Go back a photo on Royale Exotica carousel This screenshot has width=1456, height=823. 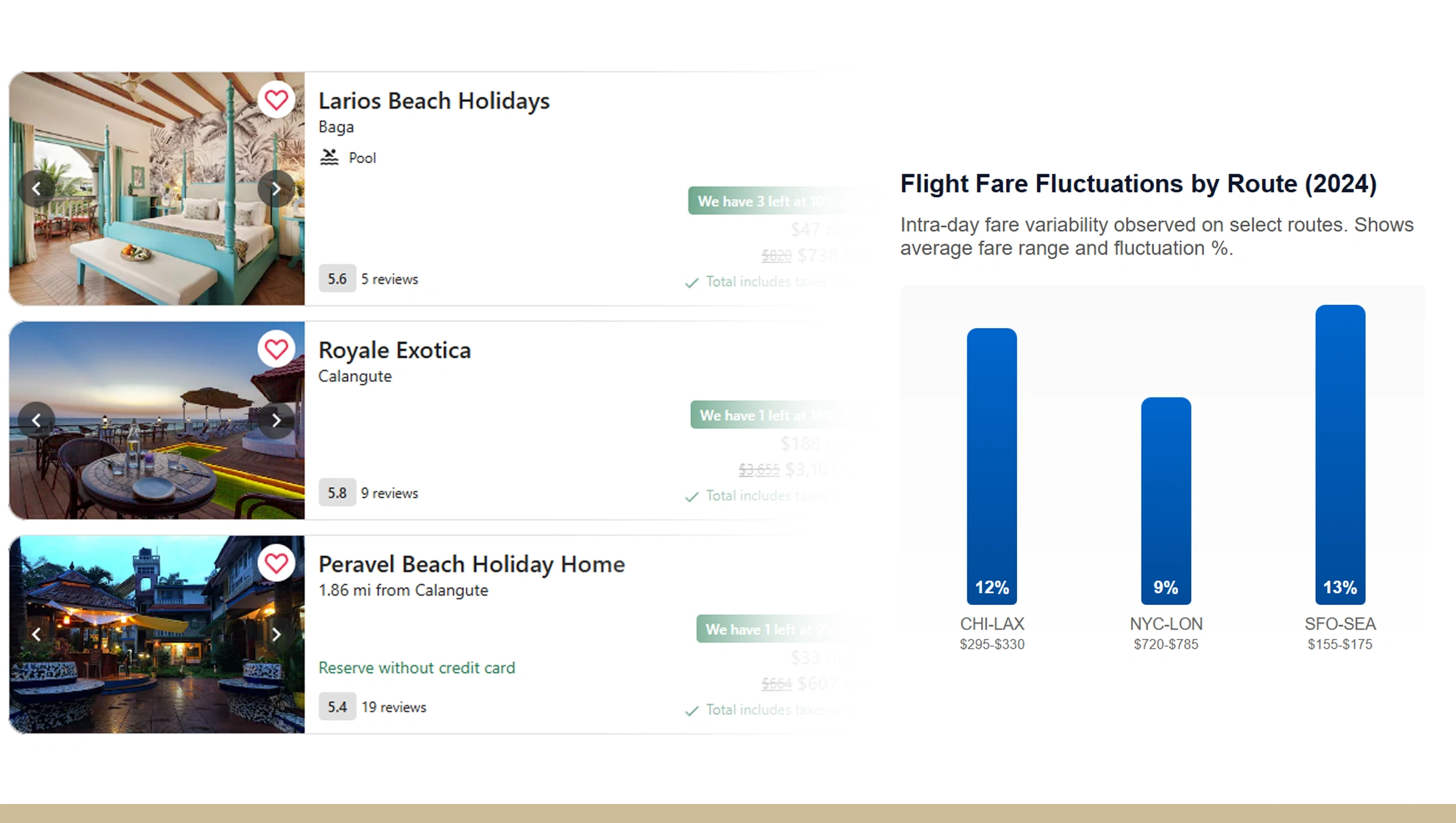pyautogui.click(x=37, y=420)
